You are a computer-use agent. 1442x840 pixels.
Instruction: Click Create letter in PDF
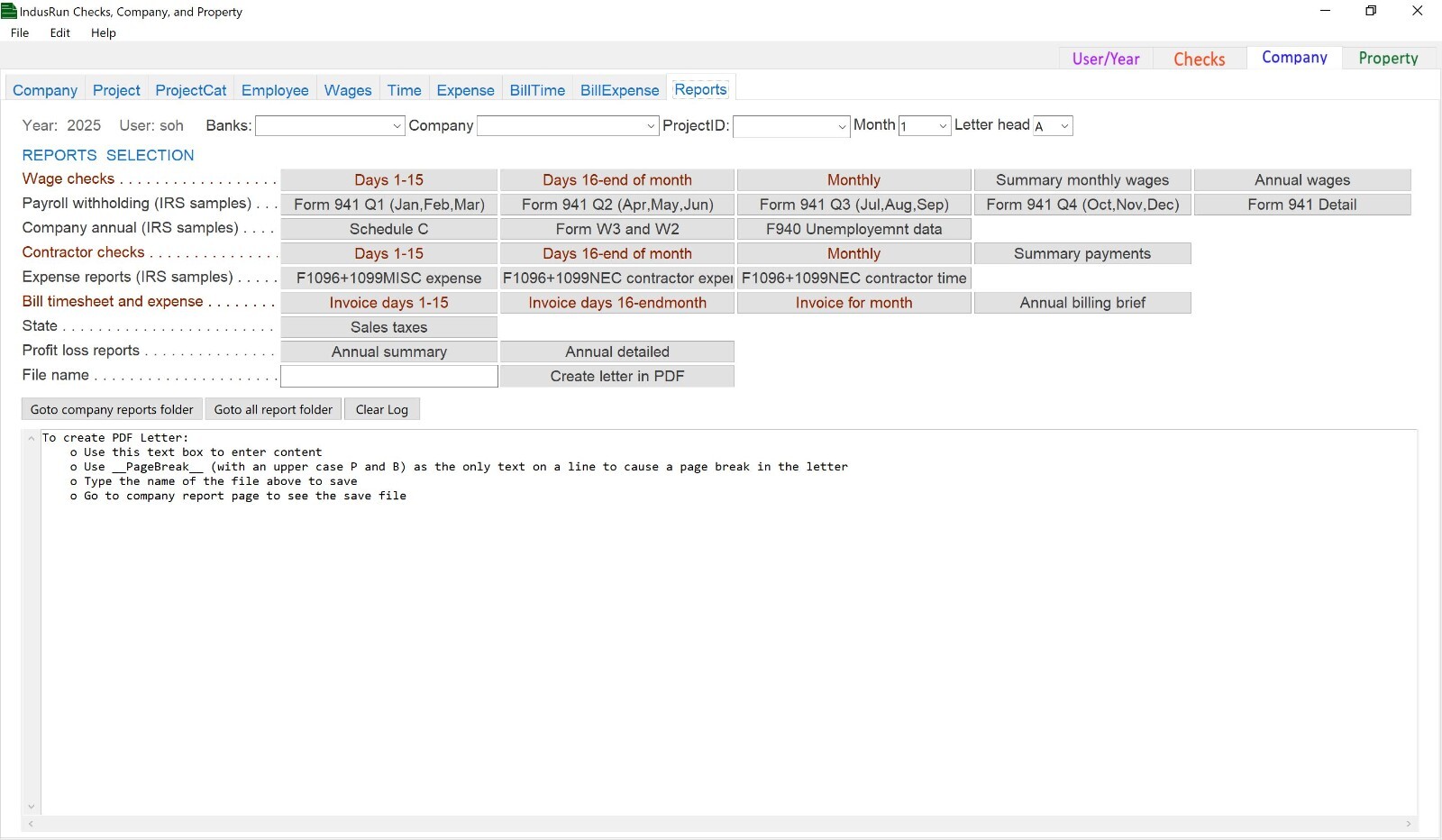tap(617, 376)
